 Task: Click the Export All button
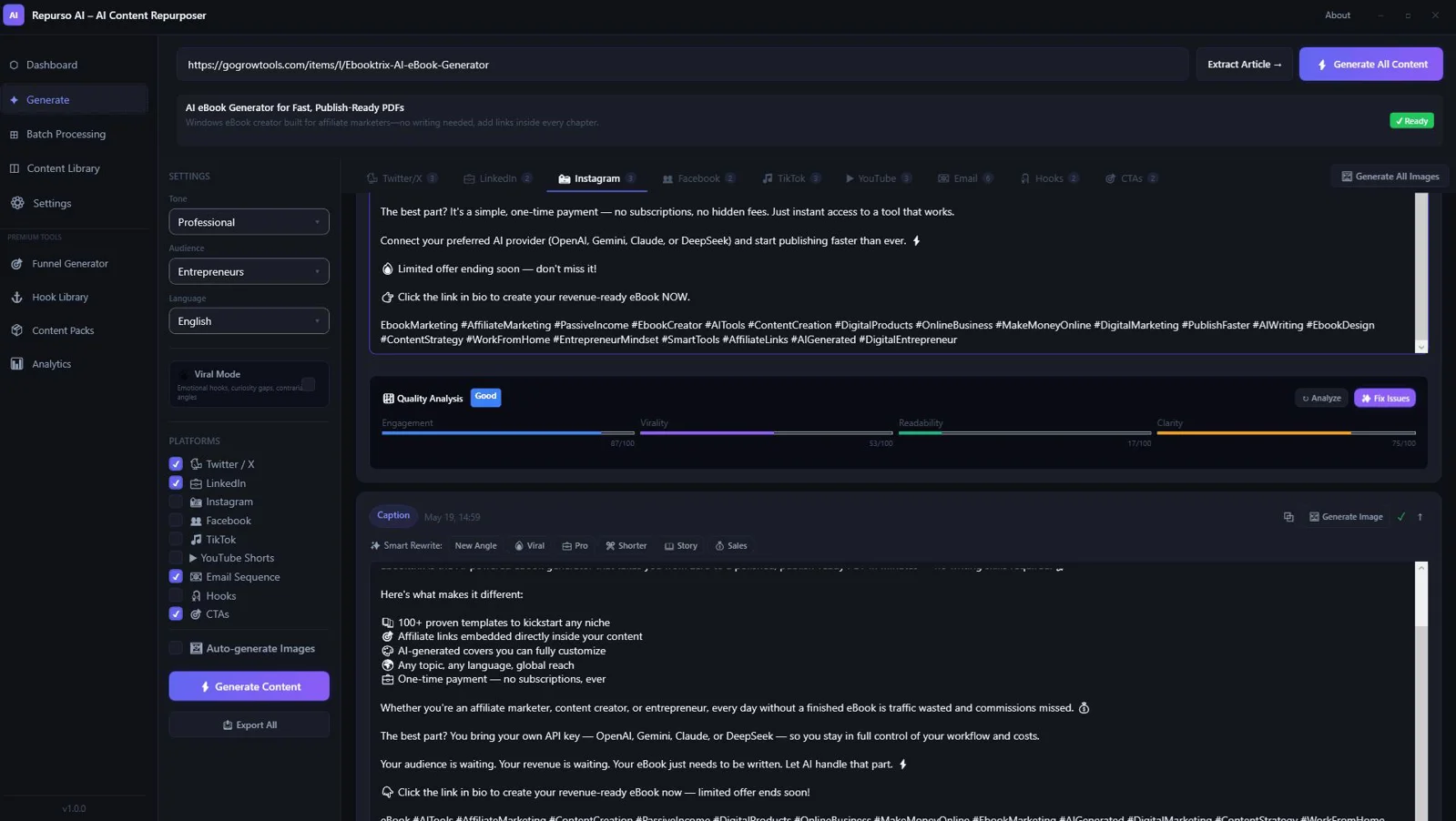(x=249, y=725)
